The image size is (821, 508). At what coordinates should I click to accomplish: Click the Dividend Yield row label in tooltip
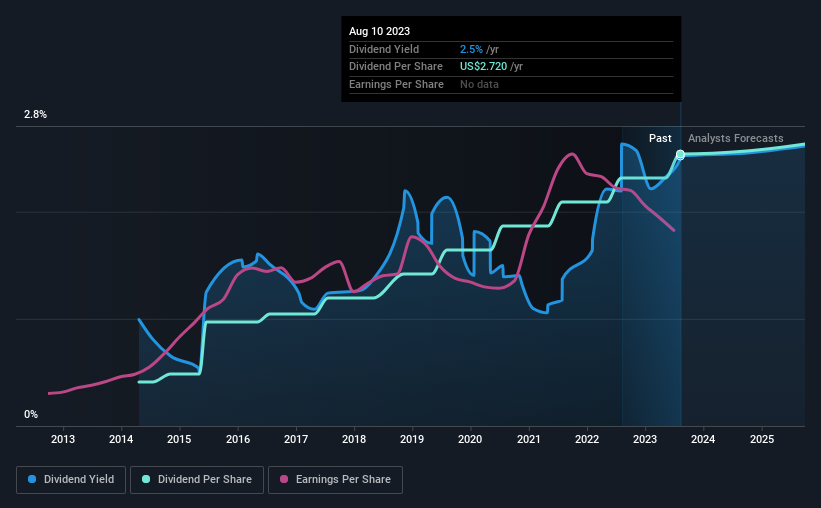[384, 49]
